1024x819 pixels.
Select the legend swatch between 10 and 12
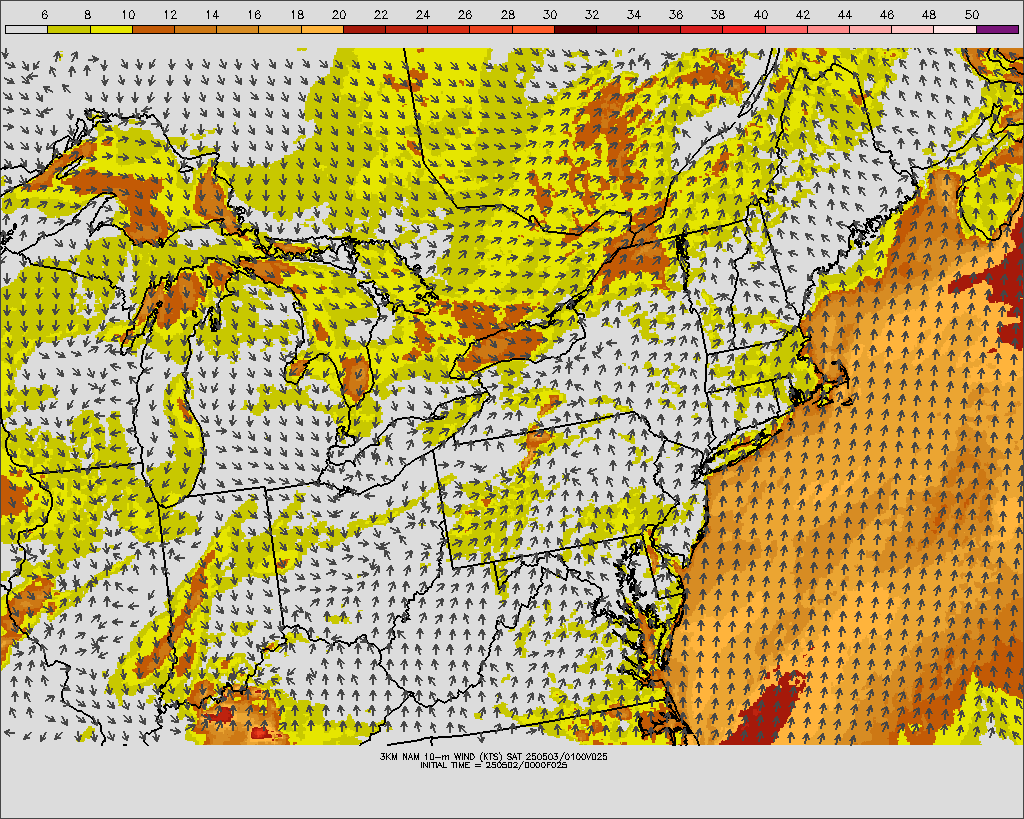[x=153, y=29]
